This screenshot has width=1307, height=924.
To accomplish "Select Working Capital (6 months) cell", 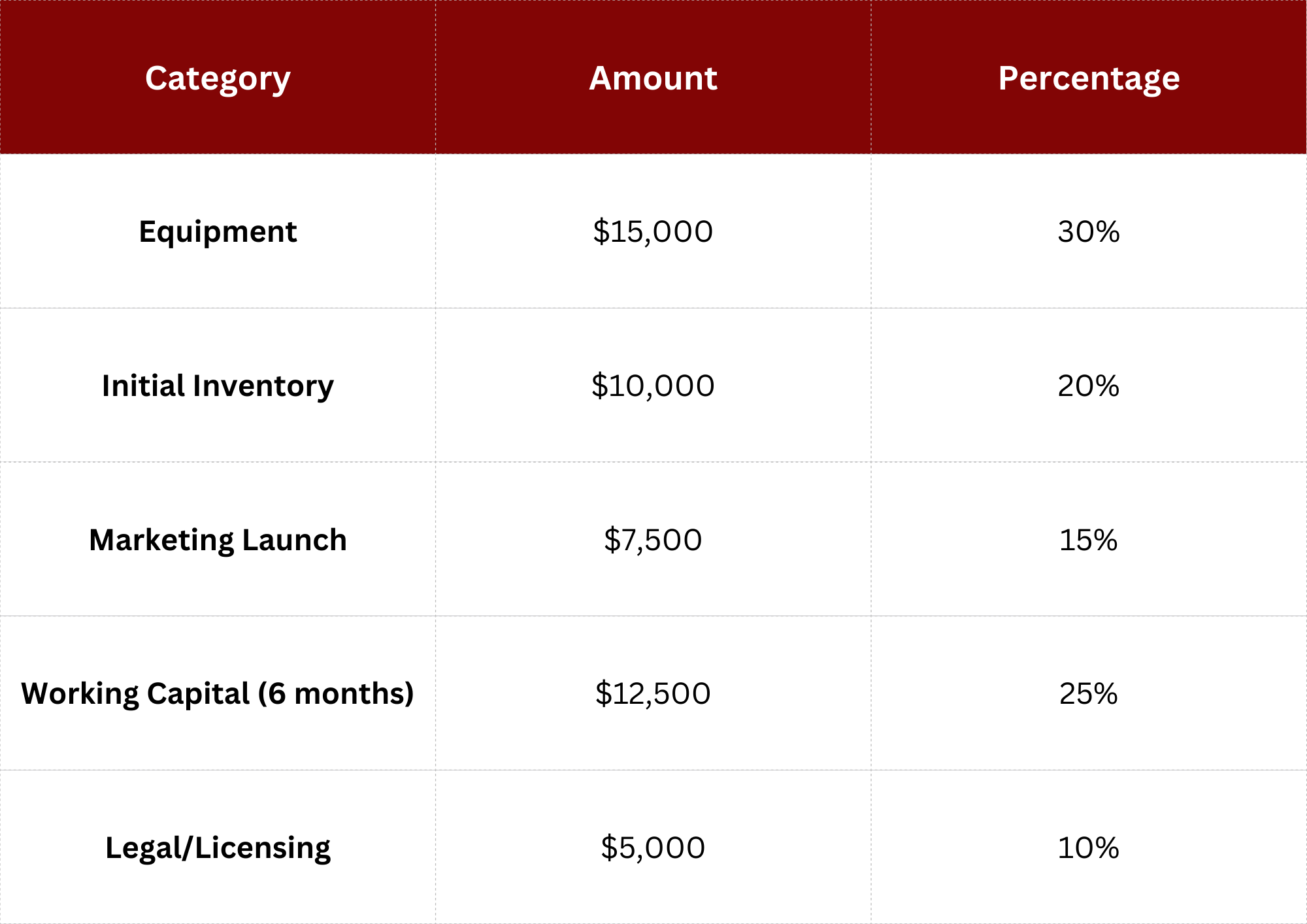I will click(x=218, y=693).
